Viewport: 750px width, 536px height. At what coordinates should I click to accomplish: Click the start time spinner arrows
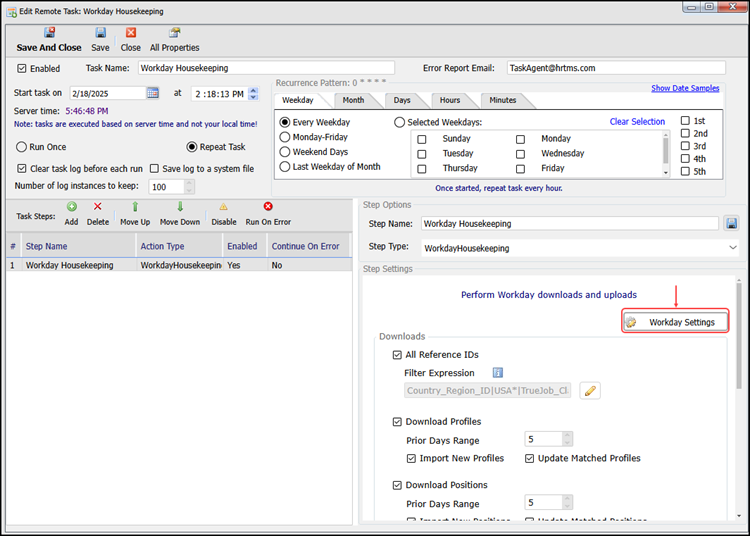click(x=254, y=94)
